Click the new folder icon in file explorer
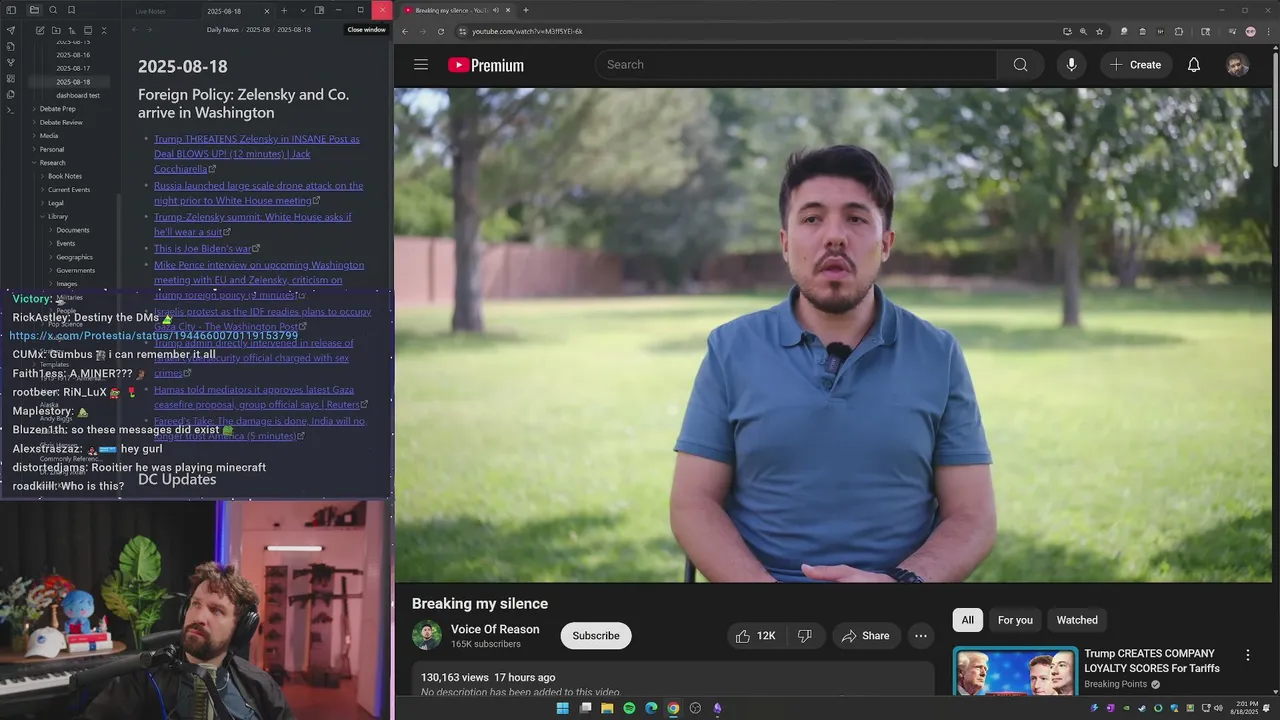The height and width of the screenshot is (720, 1280). pos(56,30)
